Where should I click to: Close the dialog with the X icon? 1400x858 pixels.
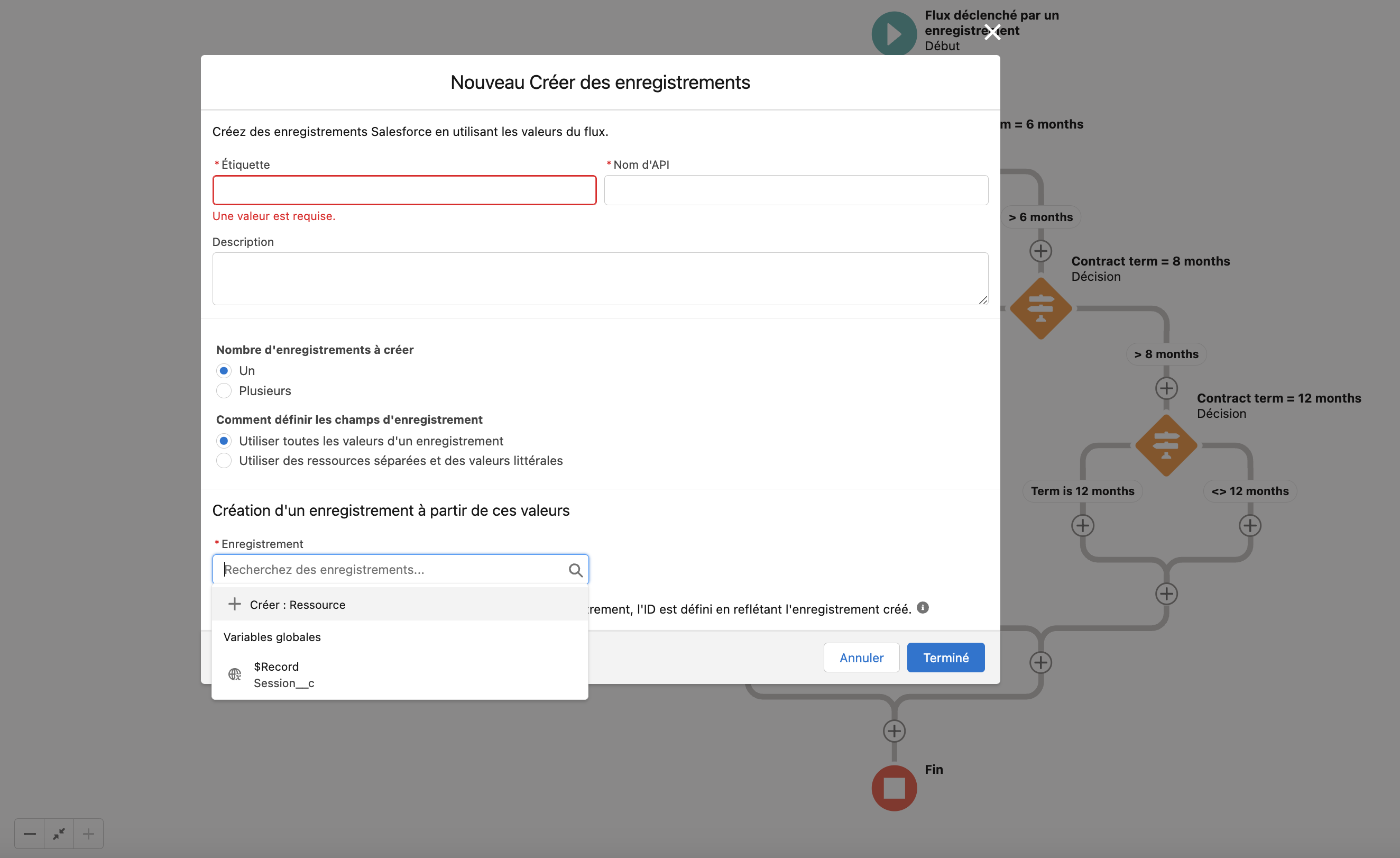point(992,32)
